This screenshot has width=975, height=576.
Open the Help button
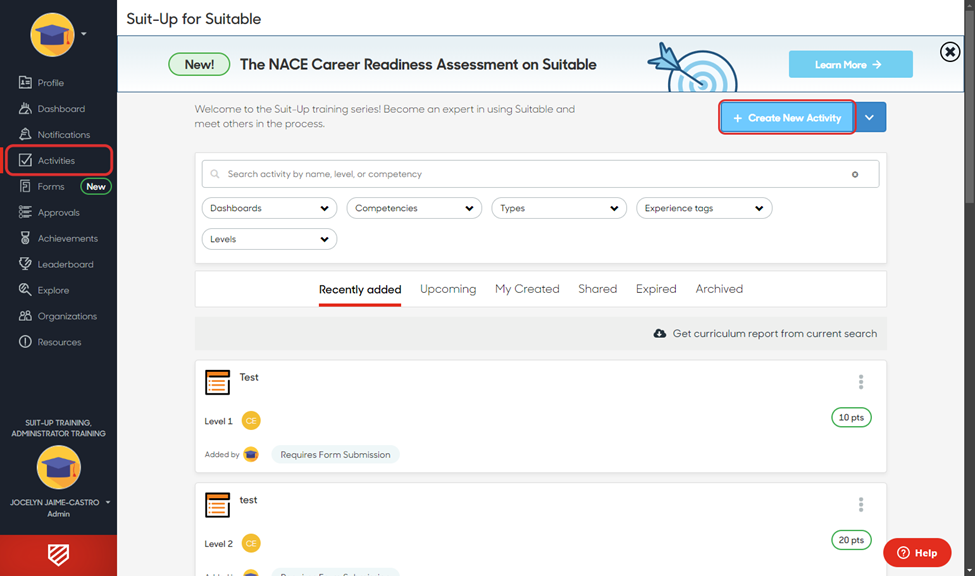click(x=917, y=552)
